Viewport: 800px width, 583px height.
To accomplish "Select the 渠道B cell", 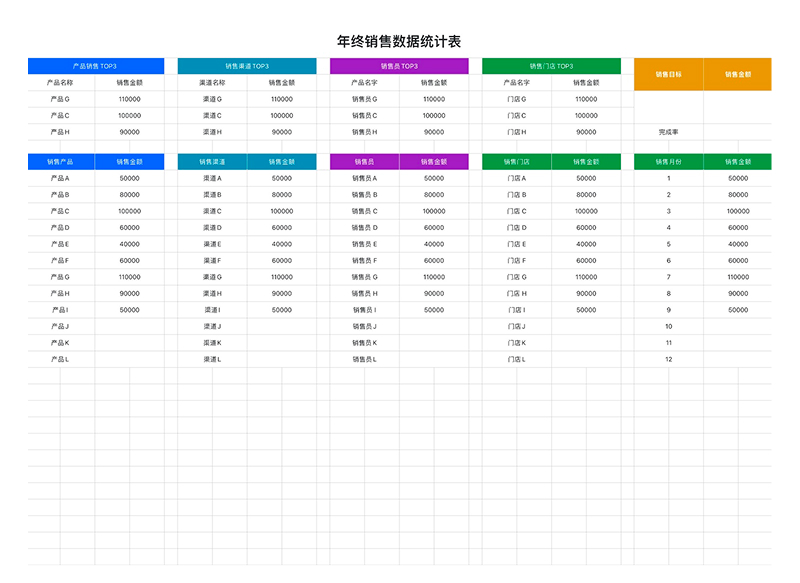I will click(212, 194).
